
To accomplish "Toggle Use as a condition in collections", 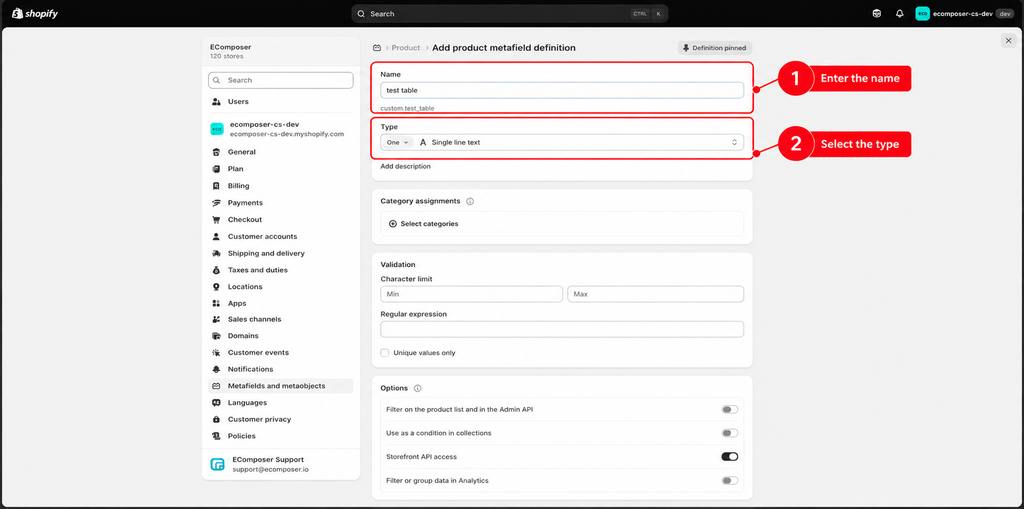I will 729,433.
